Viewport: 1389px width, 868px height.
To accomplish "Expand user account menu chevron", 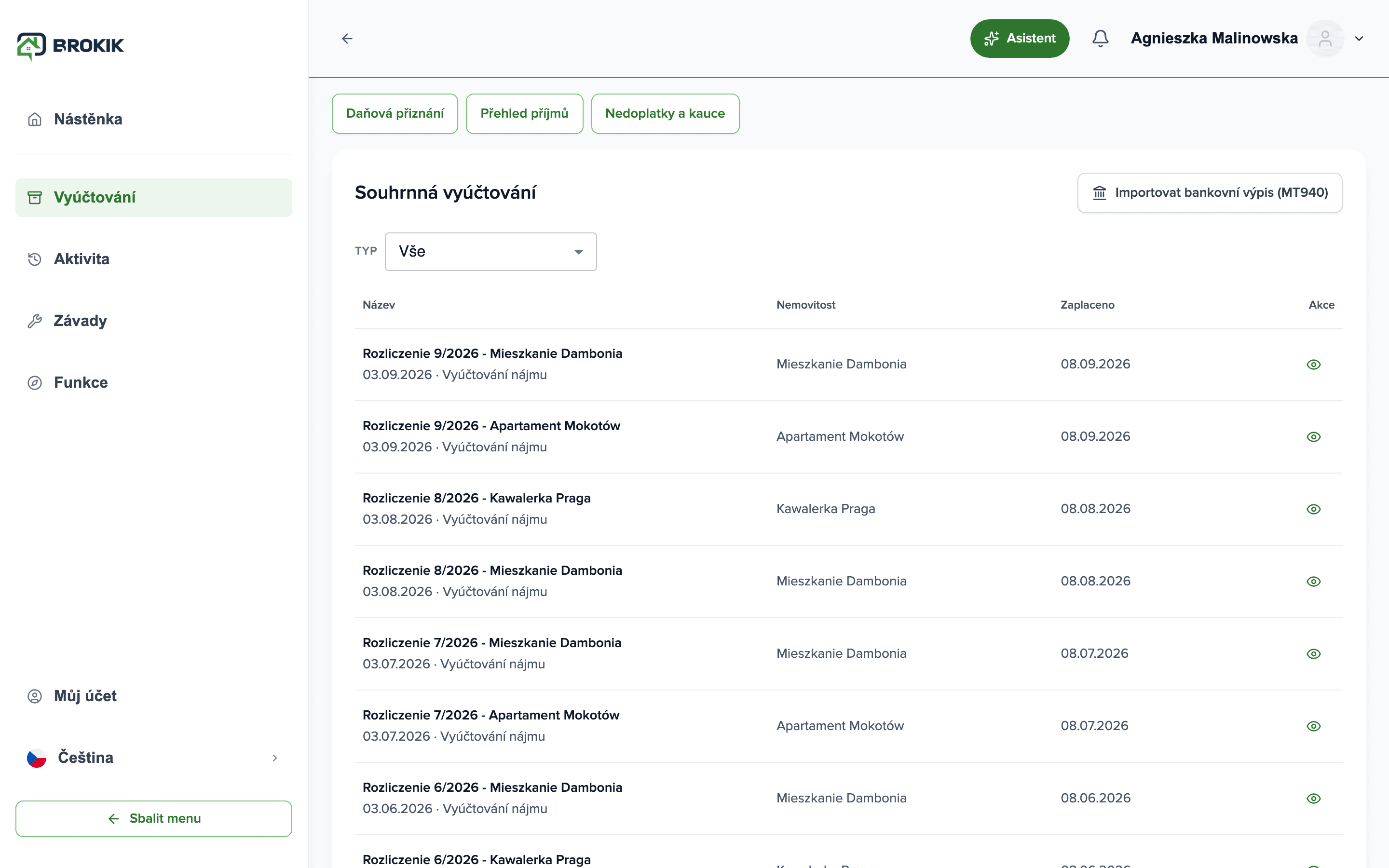I will pyautogui.click(x=1359, y=39).
